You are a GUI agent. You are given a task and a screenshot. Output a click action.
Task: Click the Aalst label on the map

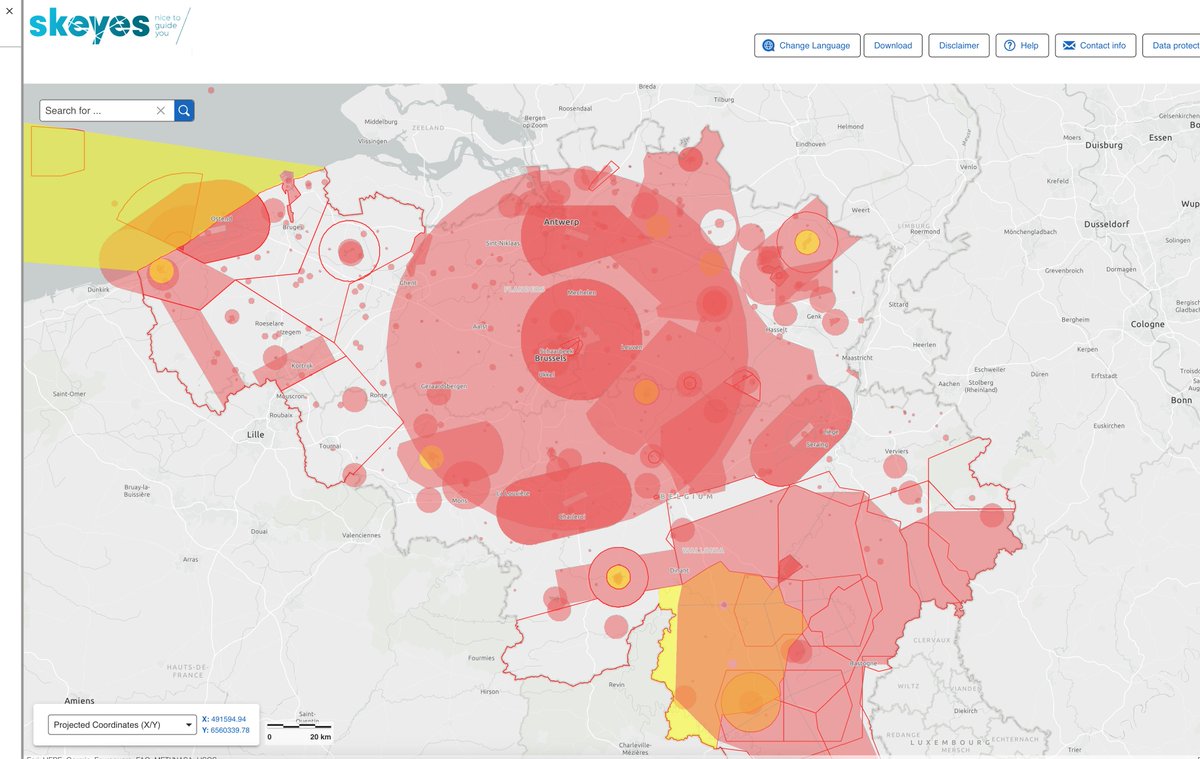[x=480, y=326]
